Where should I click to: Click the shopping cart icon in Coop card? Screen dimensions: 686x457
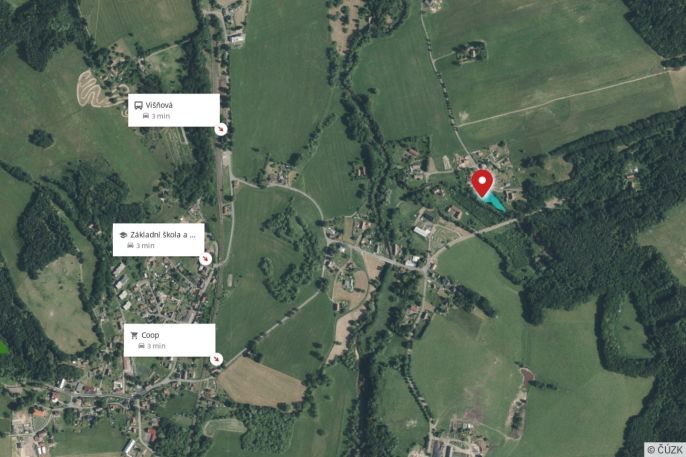134,335
